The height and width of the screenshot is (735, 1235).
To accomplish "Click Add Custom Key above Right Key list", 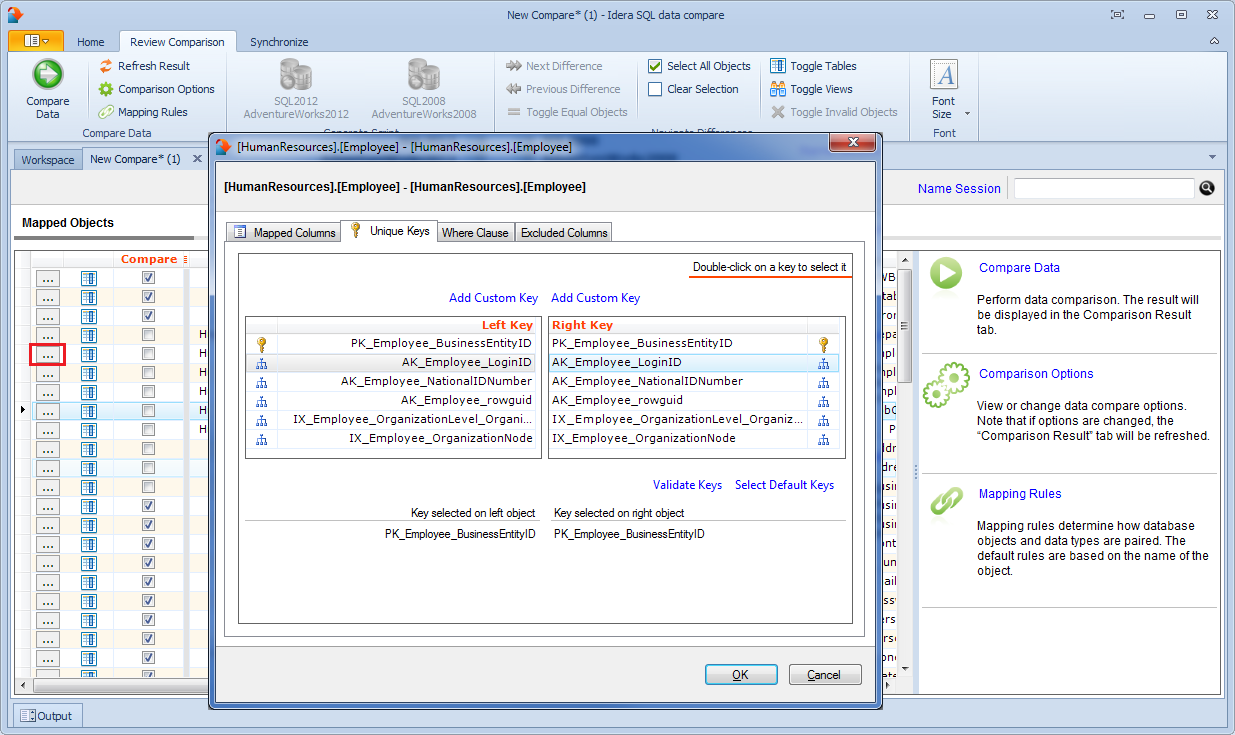I will (x=595, y=298).
